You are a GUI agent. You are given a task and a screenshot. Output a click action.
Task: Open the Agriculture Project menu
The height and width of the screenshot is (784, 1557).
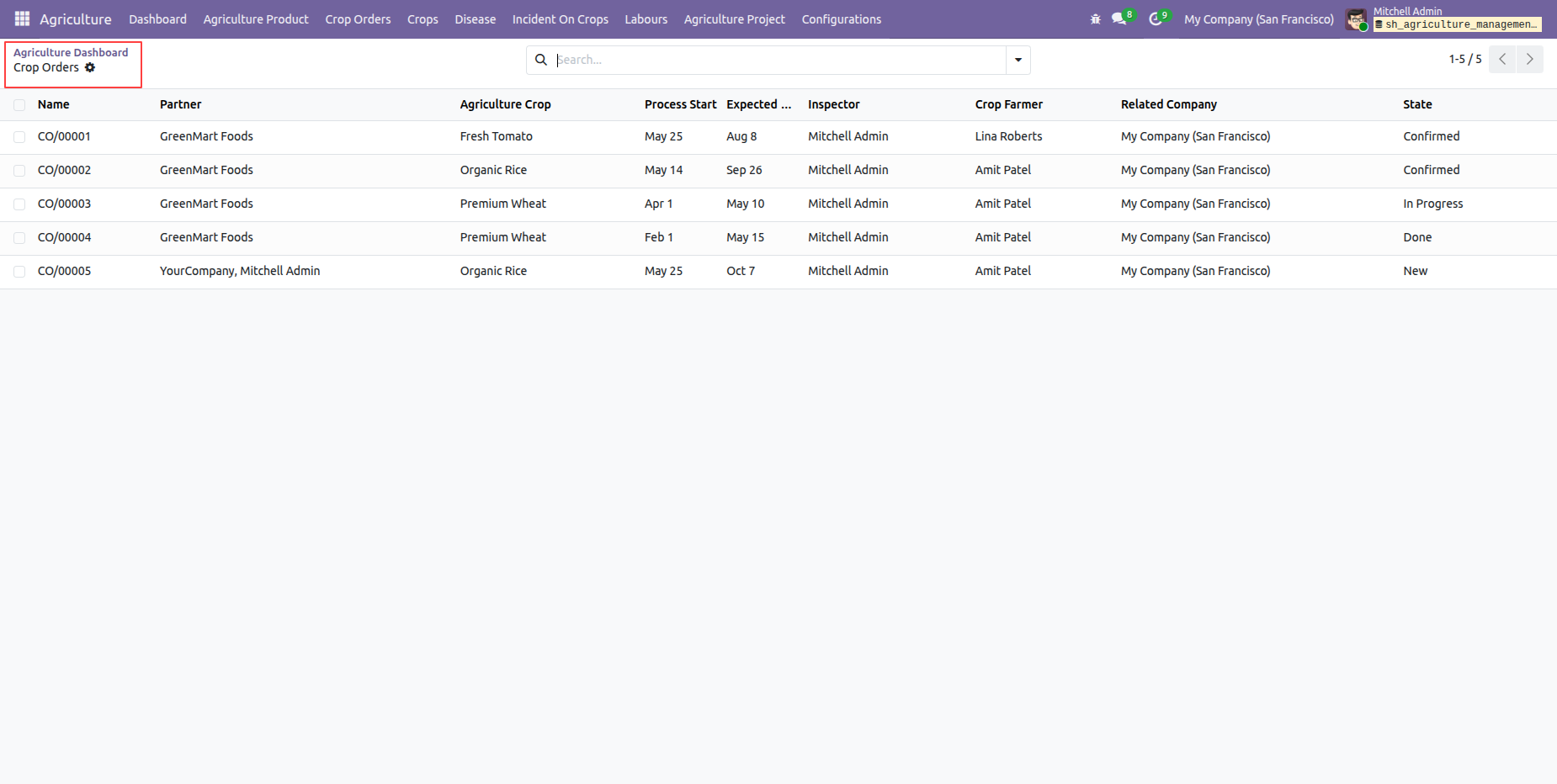coord(735,19)
